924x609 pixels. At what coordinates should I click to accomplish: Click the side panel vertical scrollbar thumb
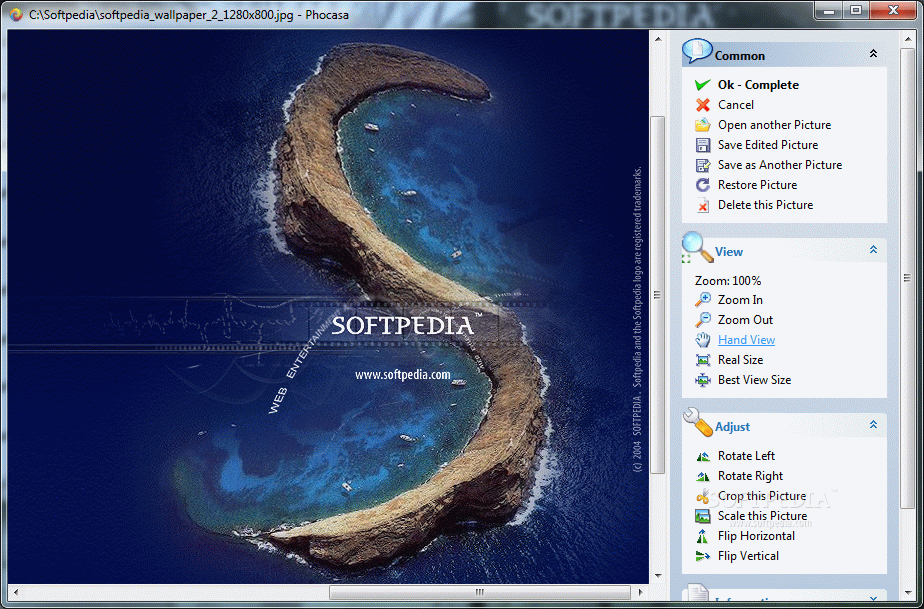(908, 278)
